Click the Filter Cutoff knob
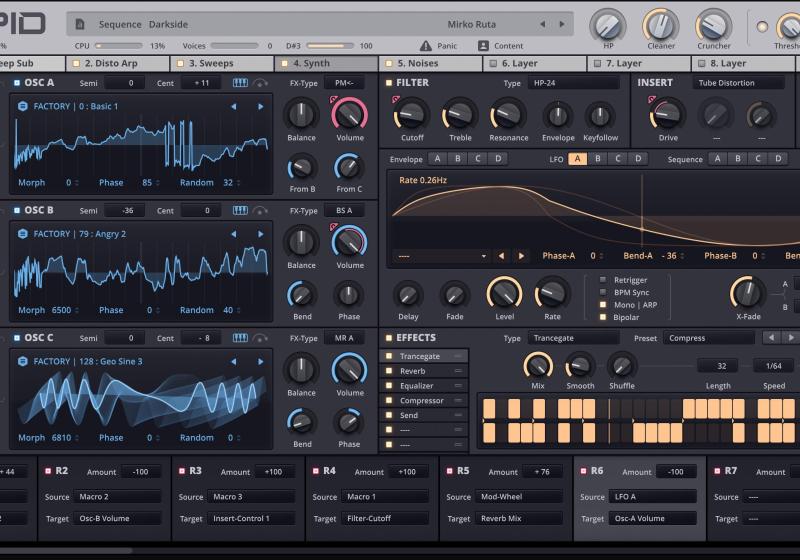This screenshot has height=560, width=800. pyautogui.click(x=412, y=115)
